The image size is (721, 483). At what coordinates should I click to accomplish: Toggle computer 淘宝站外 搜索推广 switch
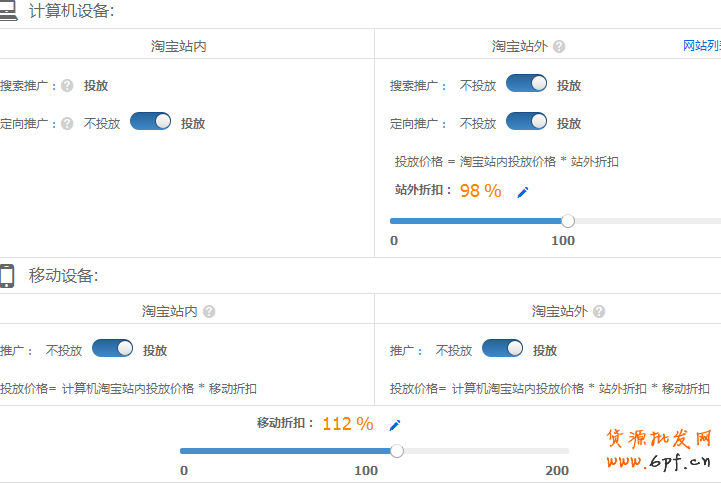[526, 84]
